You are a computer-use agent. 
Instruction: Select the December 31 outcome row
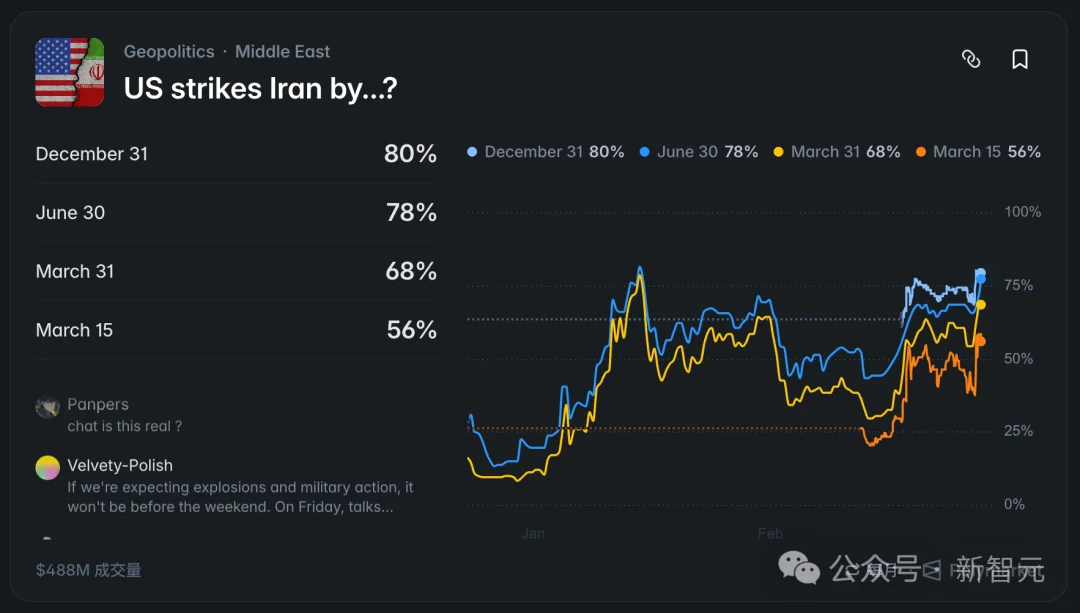point(236,154)
